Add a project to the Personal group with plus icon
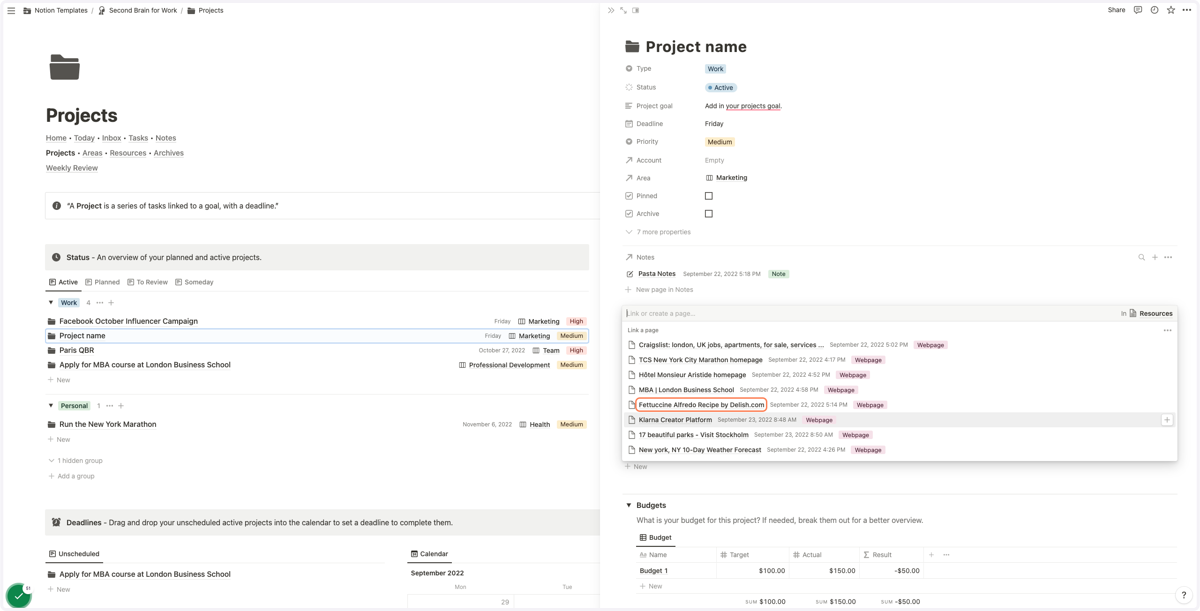Image resolution: width=1200 pixels, height=611 pixels. (121, 406)
